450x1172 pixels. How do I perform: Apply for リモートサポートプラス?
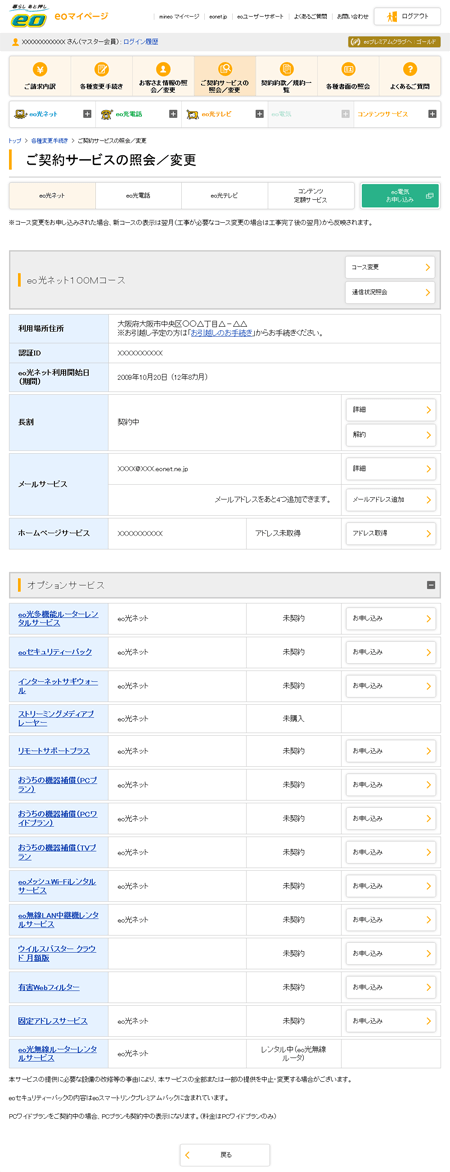click(389, 751)
